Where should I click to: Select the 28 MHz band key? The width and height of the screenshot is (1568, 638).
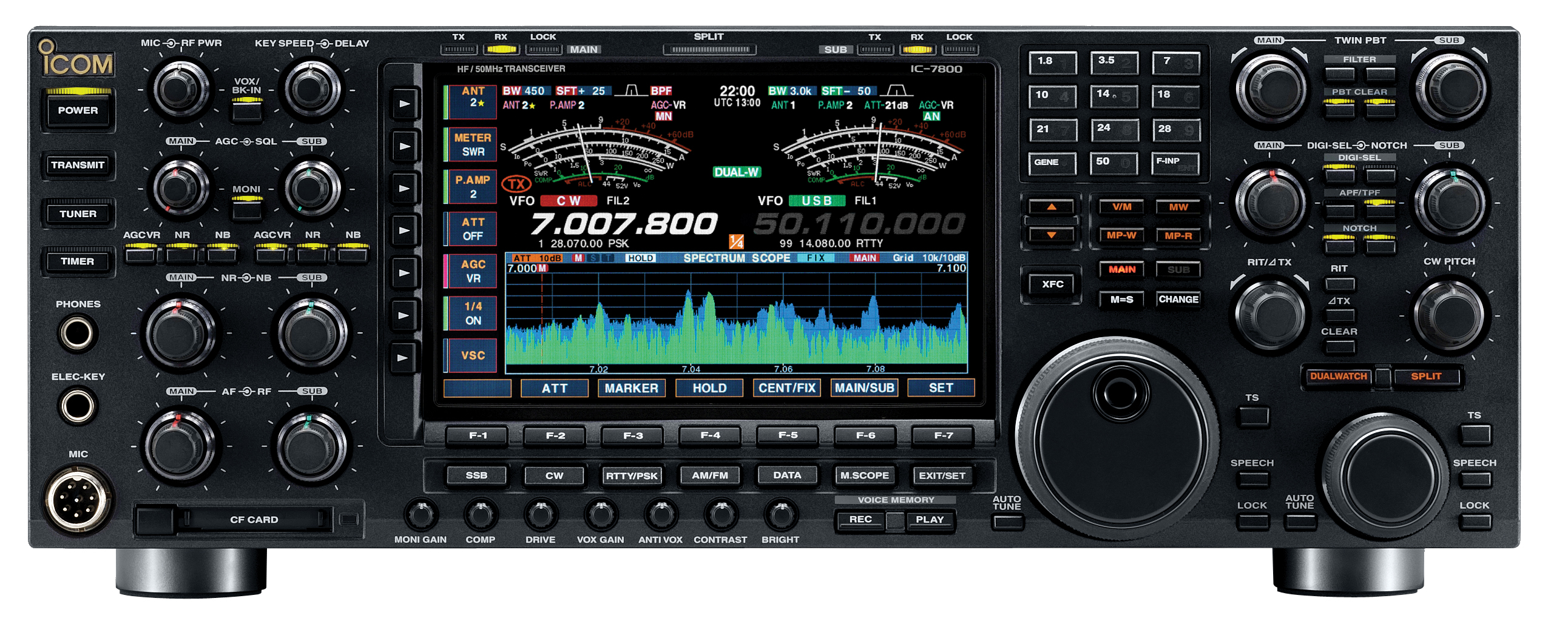click(1176, 130)
